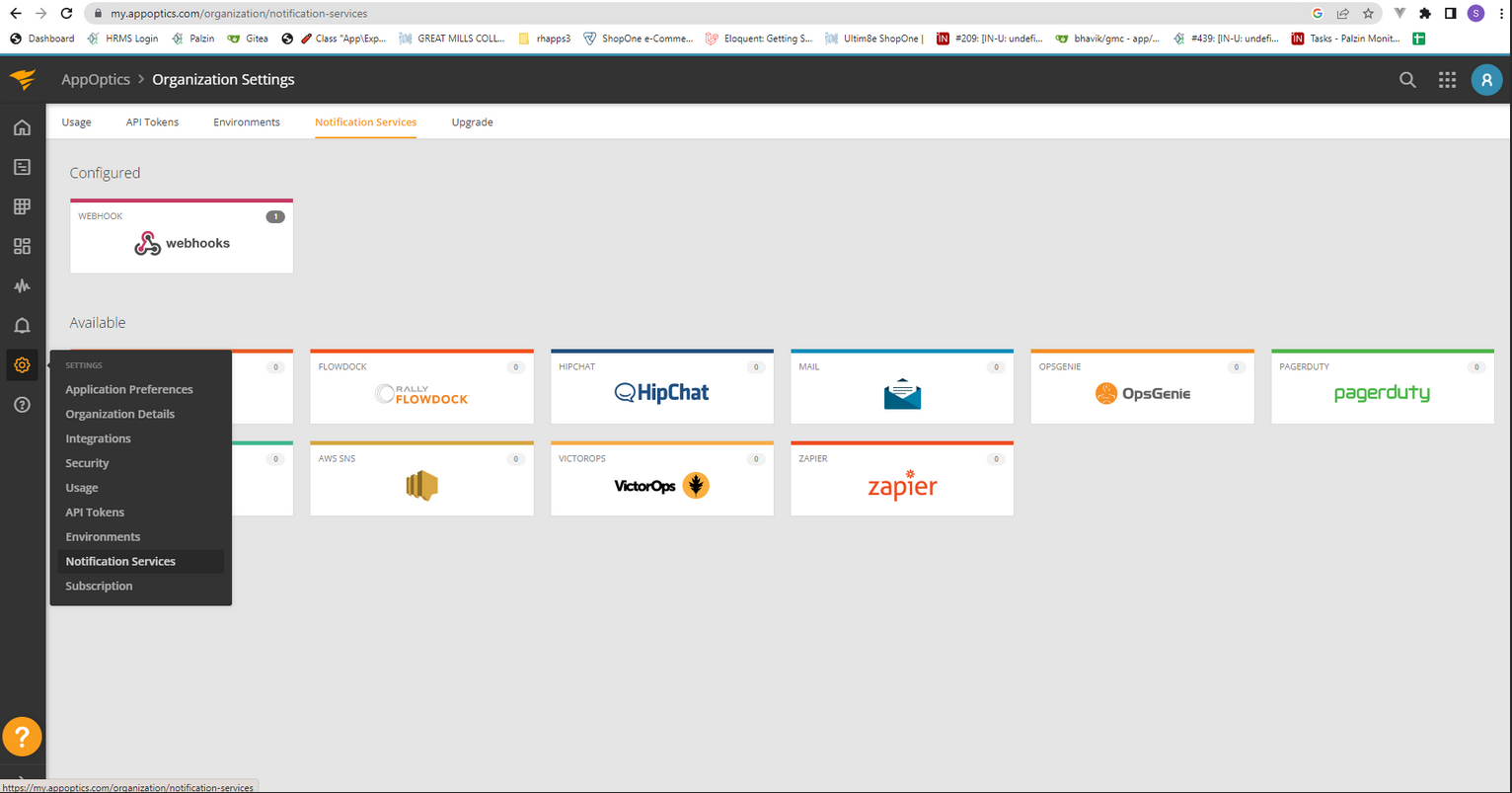1512x793 pixels.
Task: Go back in browser history
Action: (15, 14)
